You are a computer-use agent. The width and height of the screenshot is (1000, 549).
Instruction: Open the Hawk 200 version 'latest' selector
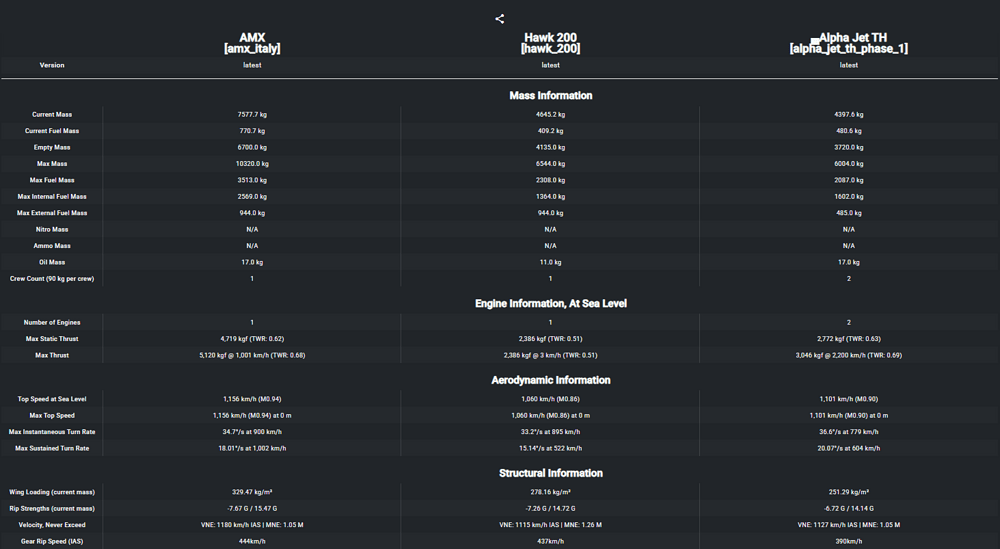tap(550, 65)
